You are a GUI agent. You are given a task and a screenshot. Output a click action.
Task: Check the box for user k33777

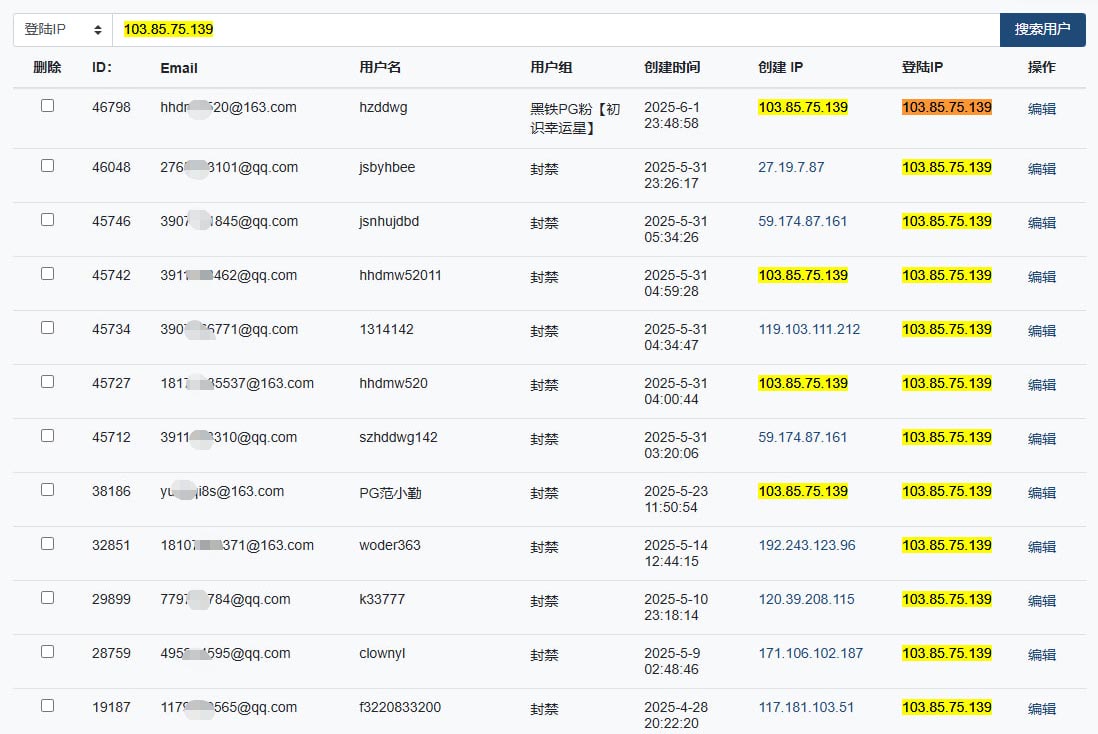[48, 597]
